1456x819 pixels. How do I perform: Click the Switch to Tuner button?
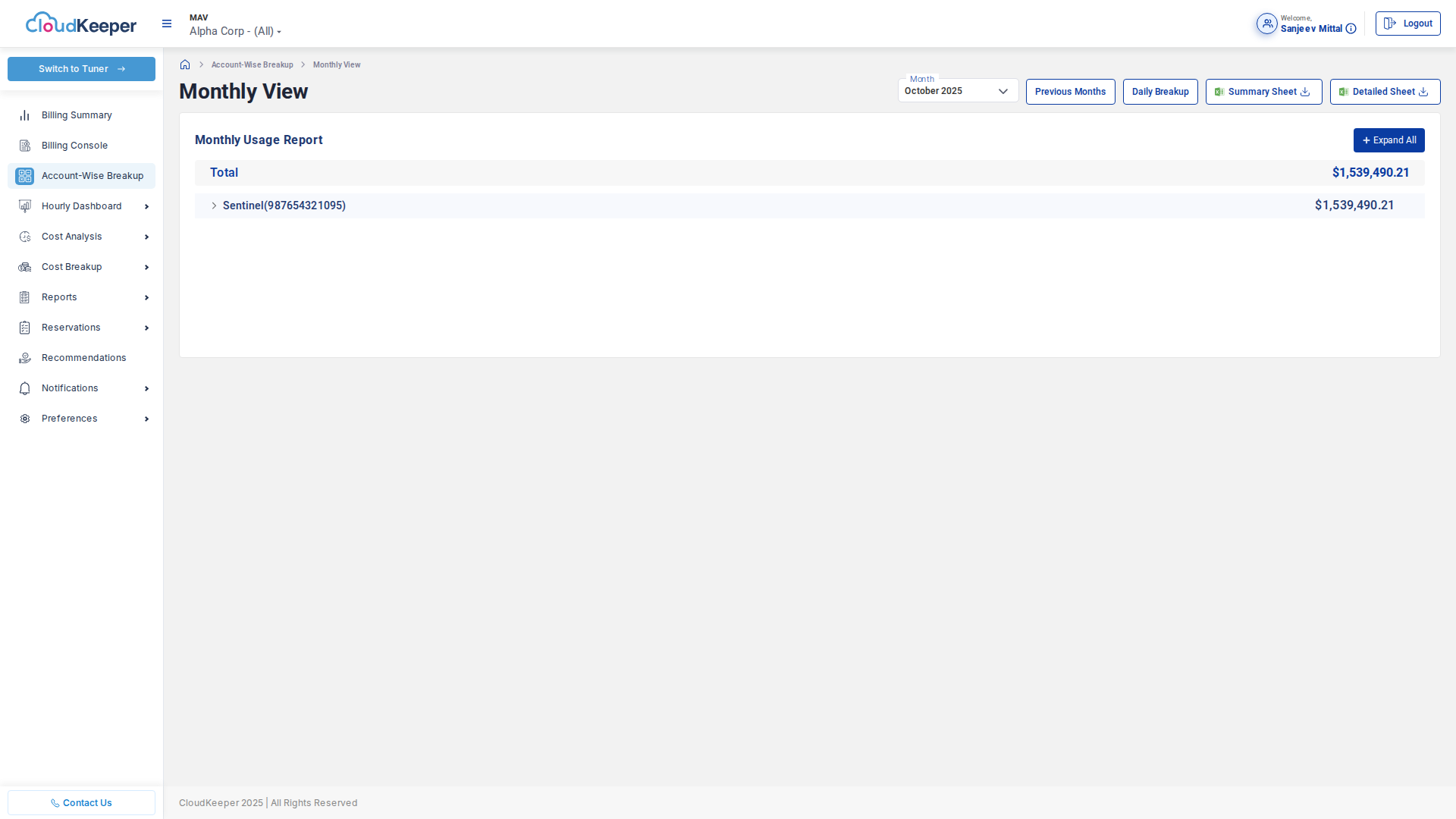pos(81,69)
